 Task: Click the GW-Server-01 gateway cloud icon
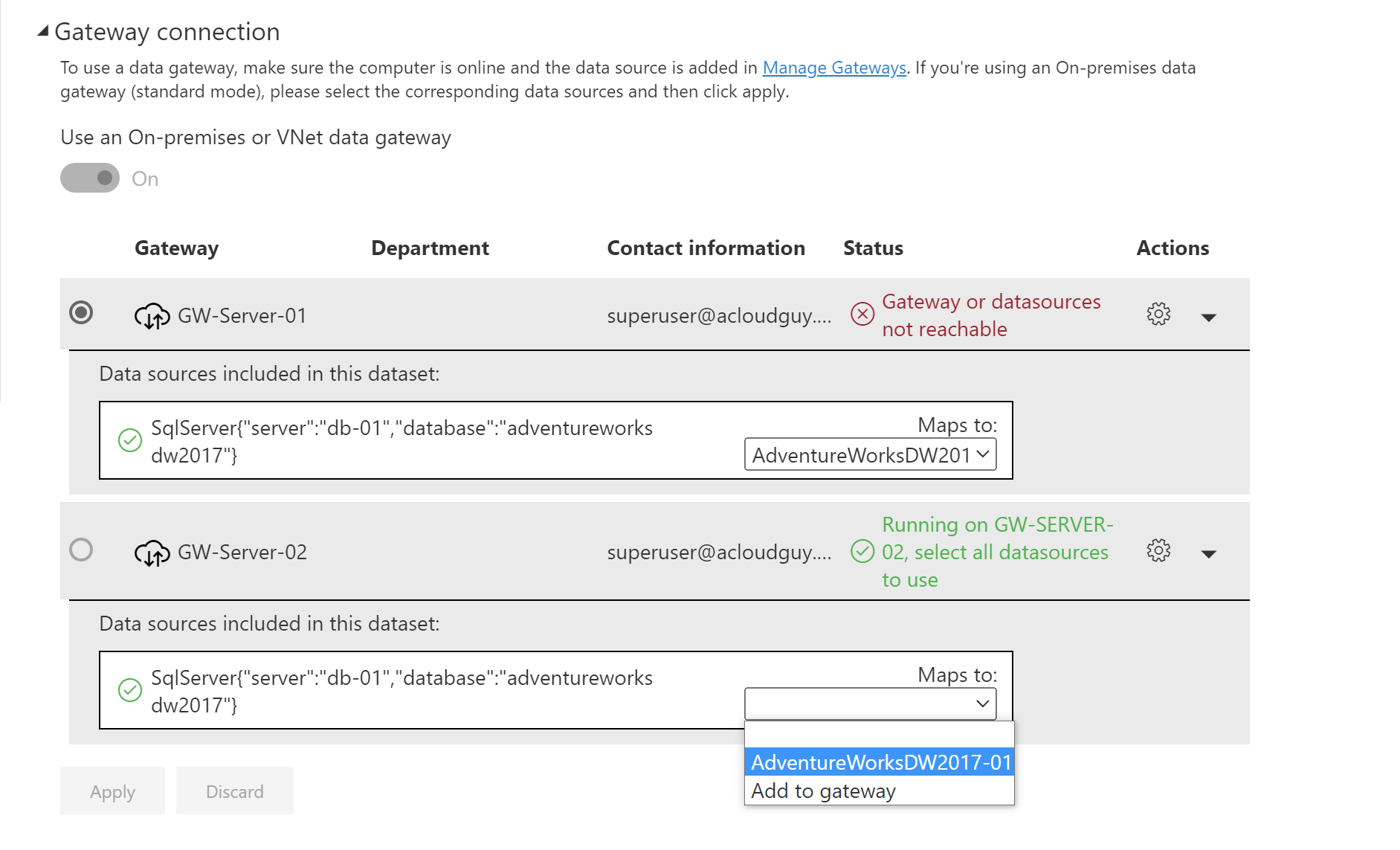click(152, 315)
